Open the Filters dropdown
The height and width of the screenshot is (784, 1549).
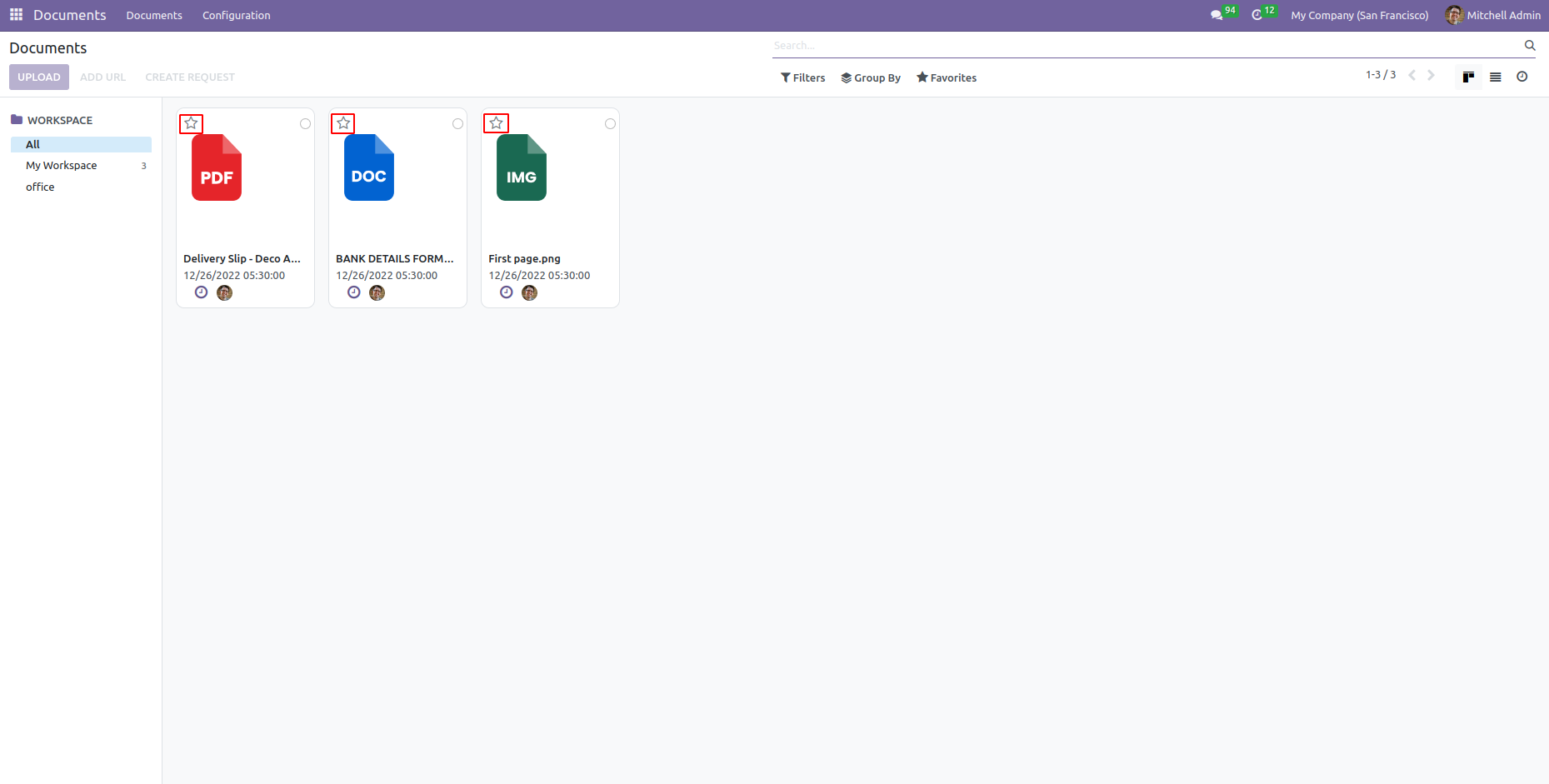[x=802, y=77]
